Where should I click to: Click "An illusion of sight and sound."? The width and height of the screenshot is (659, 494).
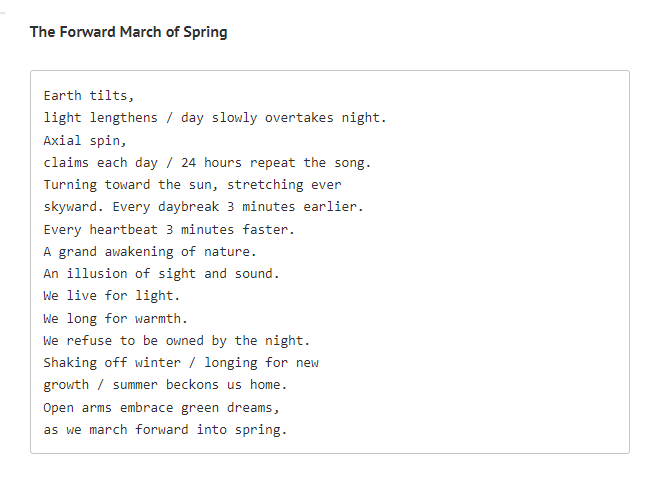(x=161, y=273)
